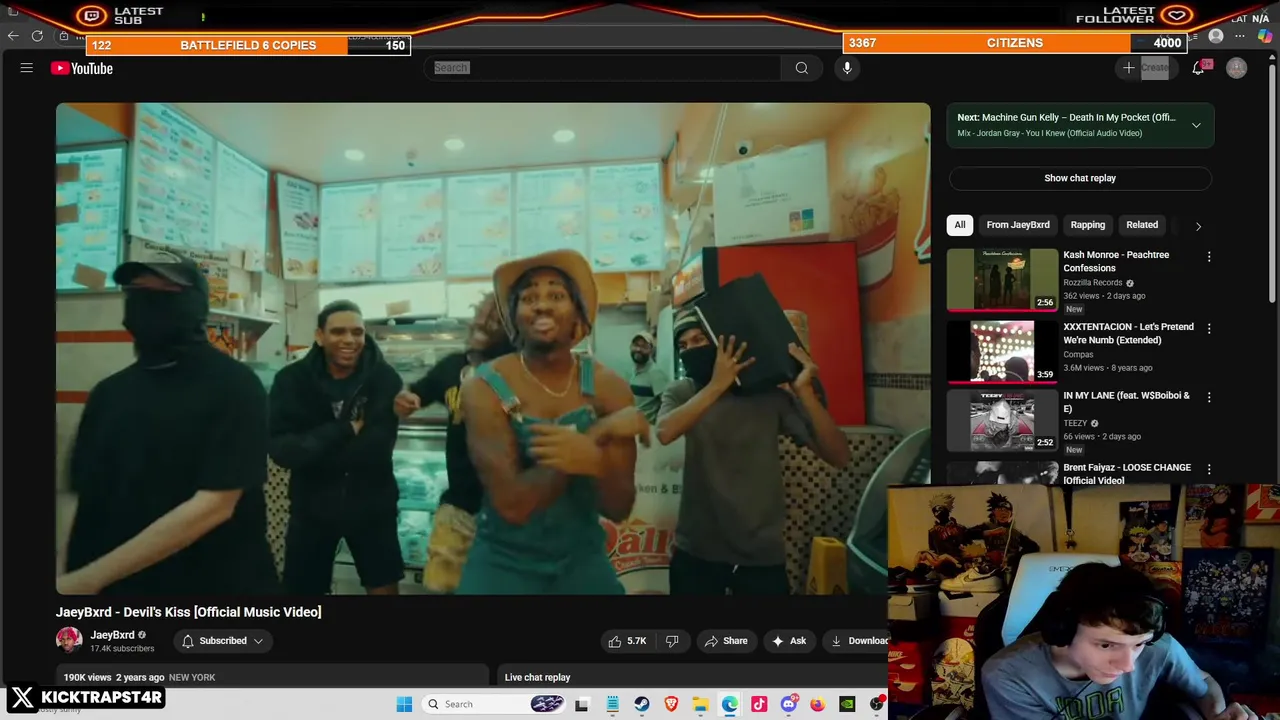This screenshot has width=1280, height=720.
Task: Reload the page with the refresh icon
Action: (37, 36)
